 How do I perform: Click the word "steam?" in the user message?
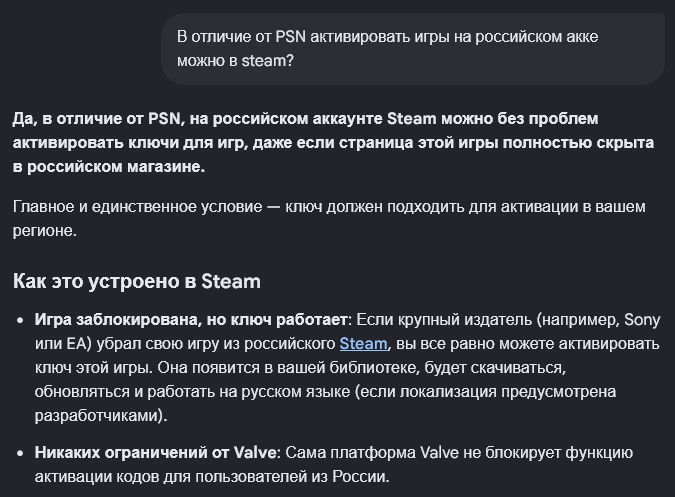[x=267, y=61]
